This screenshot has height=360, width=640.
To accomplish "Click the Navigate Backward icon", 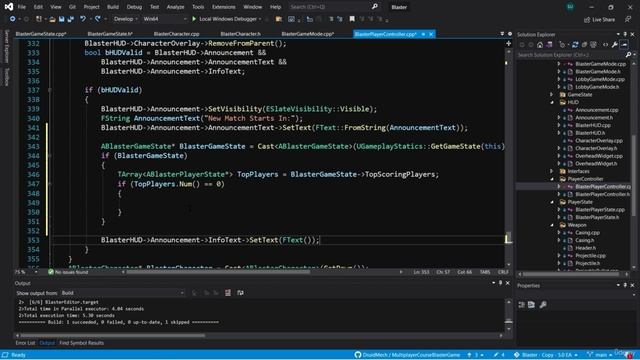I will click(13, 19).
